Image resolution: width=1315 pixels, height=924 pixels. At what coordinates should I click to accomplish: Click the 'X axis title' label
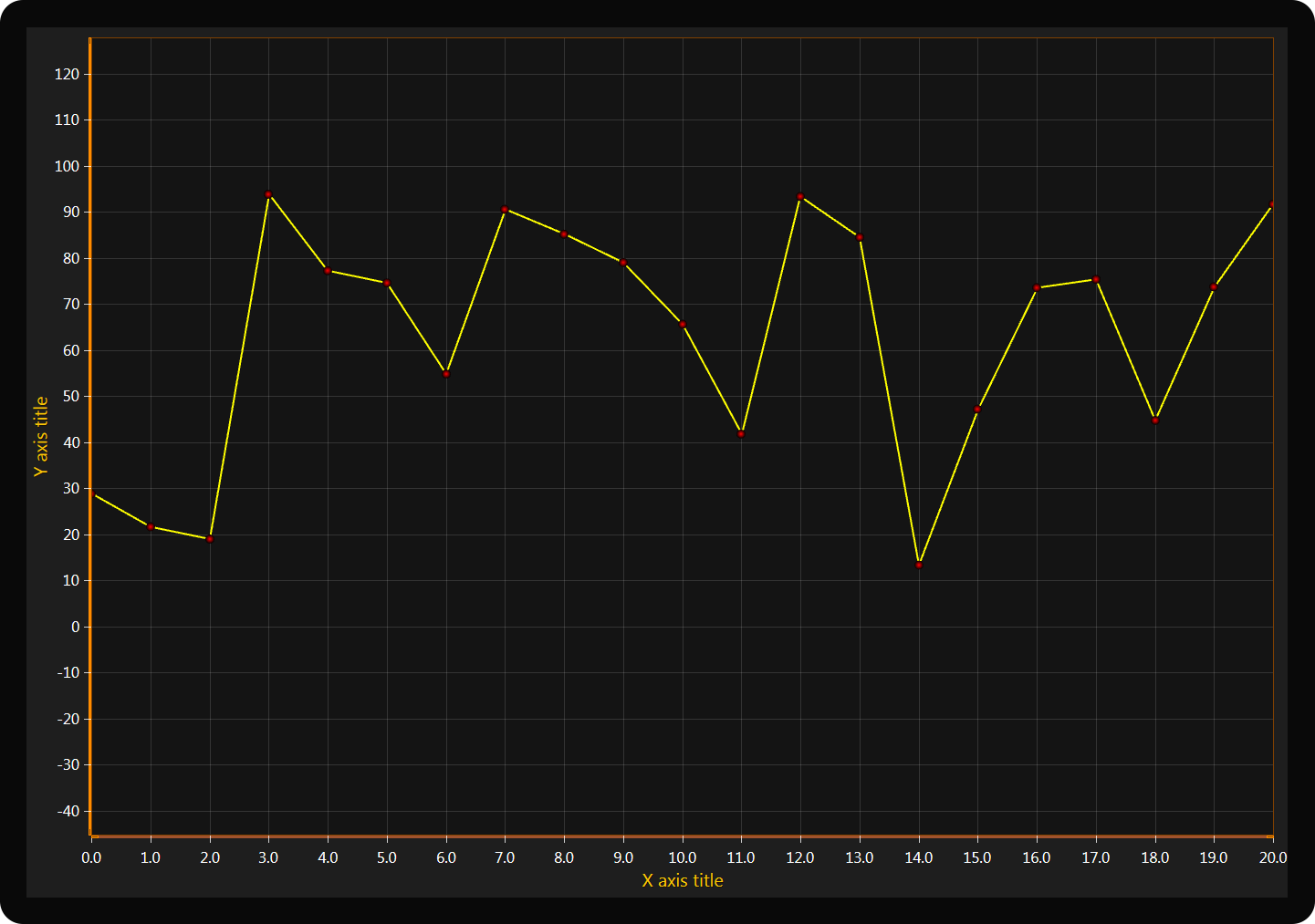683,881
